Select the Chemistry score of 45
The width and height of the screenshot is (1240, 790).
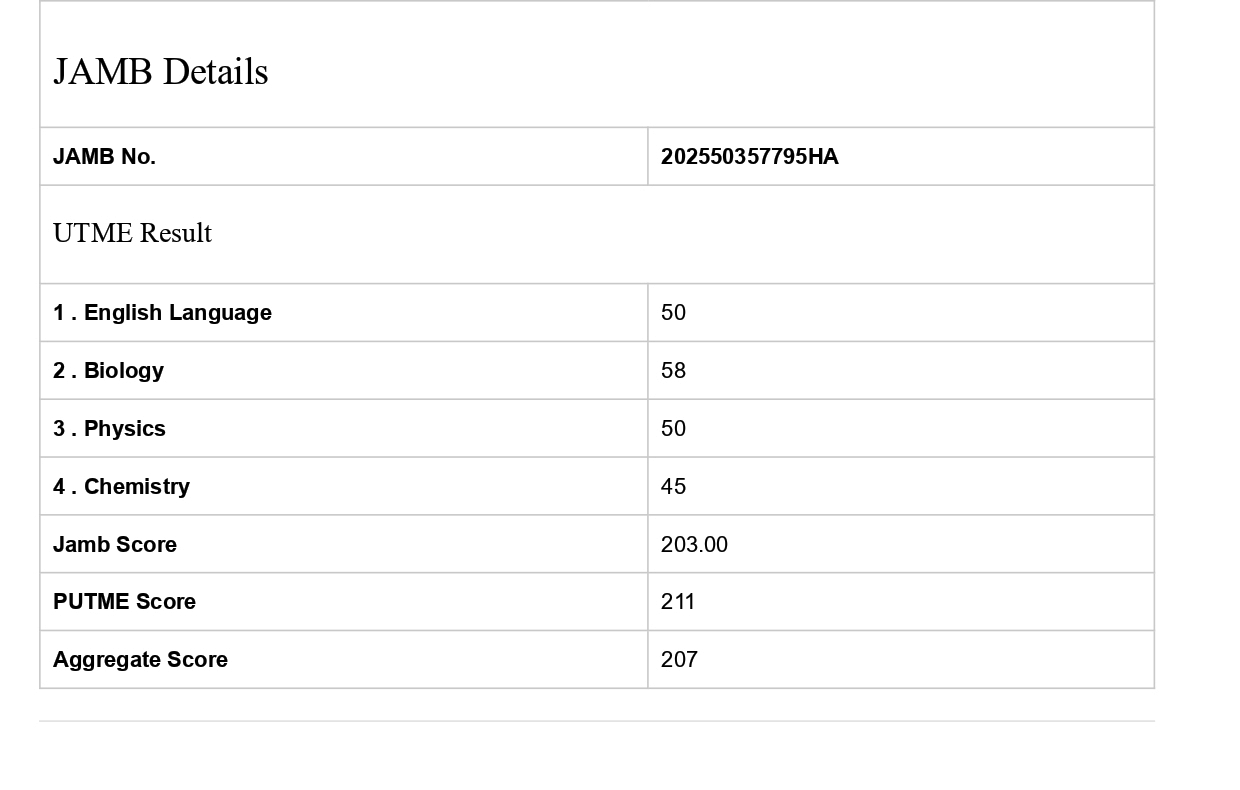pos(673,487)
